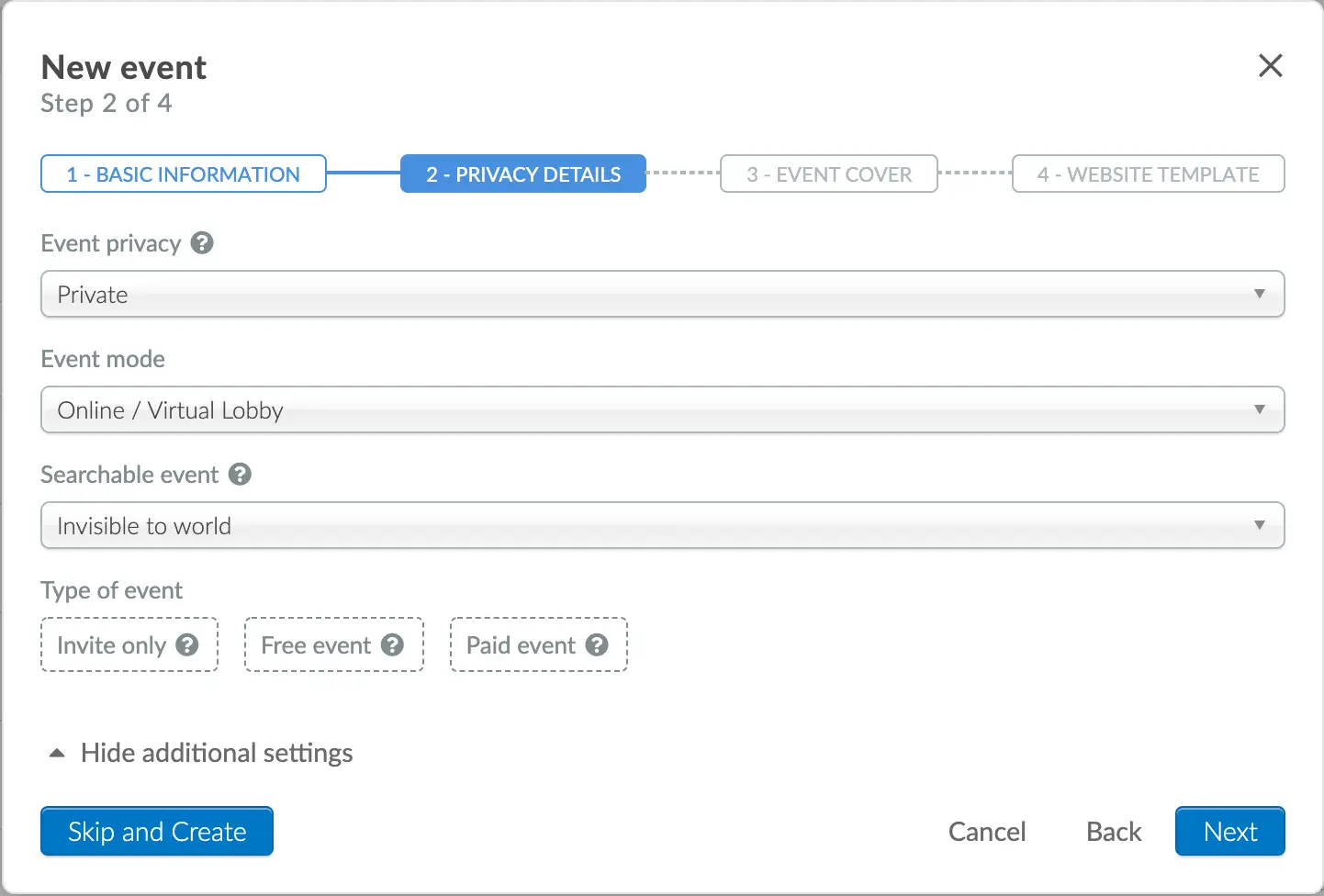
Task: Cancel the new event creation
Action: pyautogui.click(x=987, y=832)
